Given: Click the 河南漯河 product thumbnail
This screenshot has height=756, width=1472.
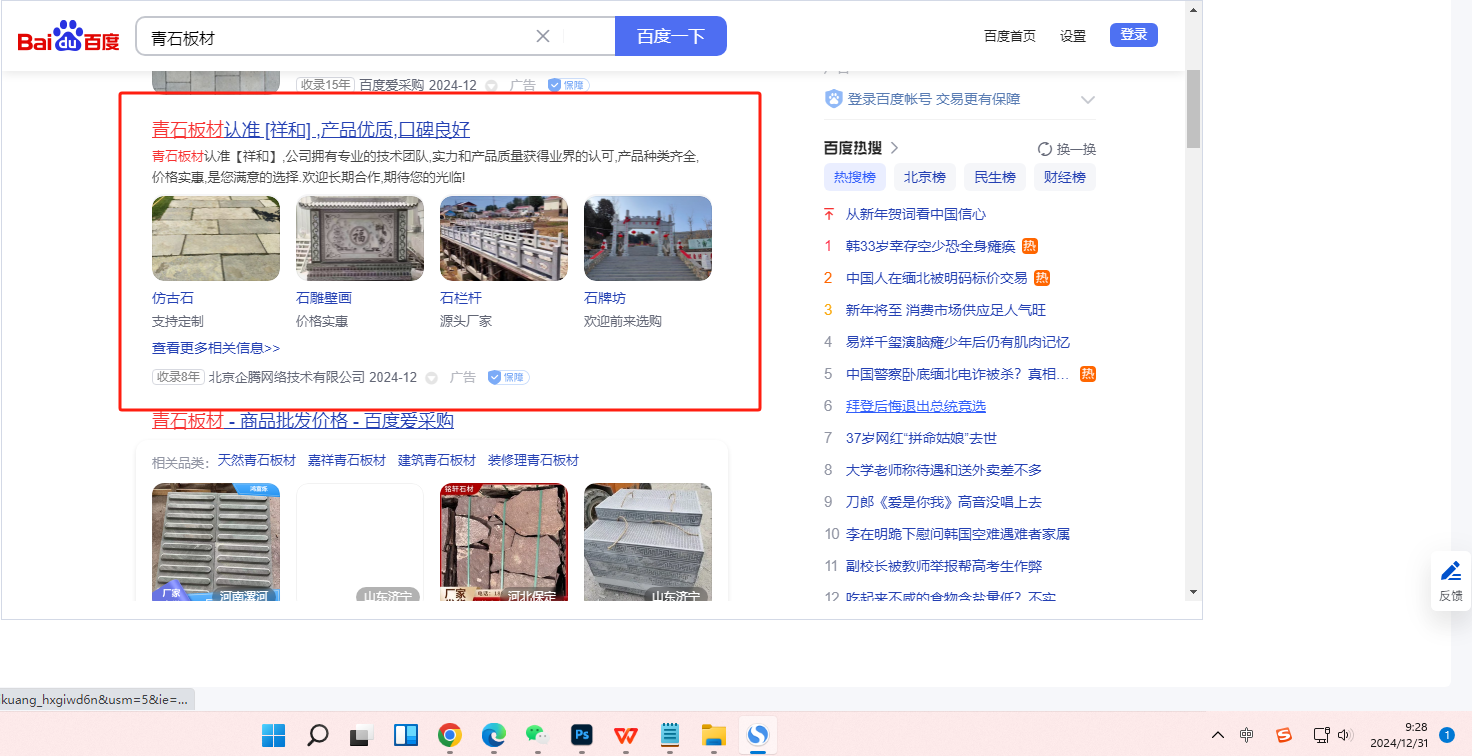Looking at the screenshot, I should click(x=216, y=542).
